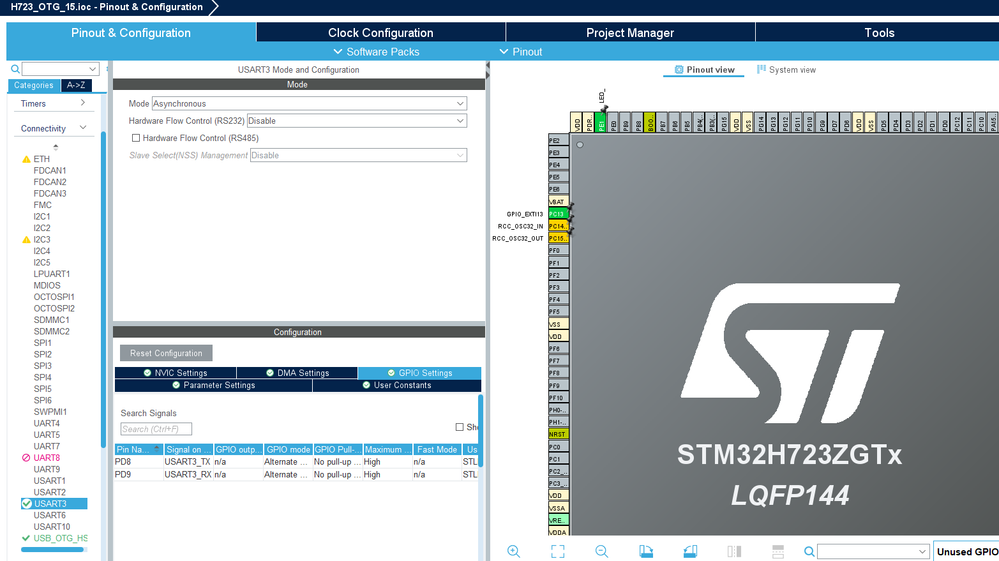This screenshot has width=999, height=561.
Task: Expand the Pinout menu
Action: point(521,52)
